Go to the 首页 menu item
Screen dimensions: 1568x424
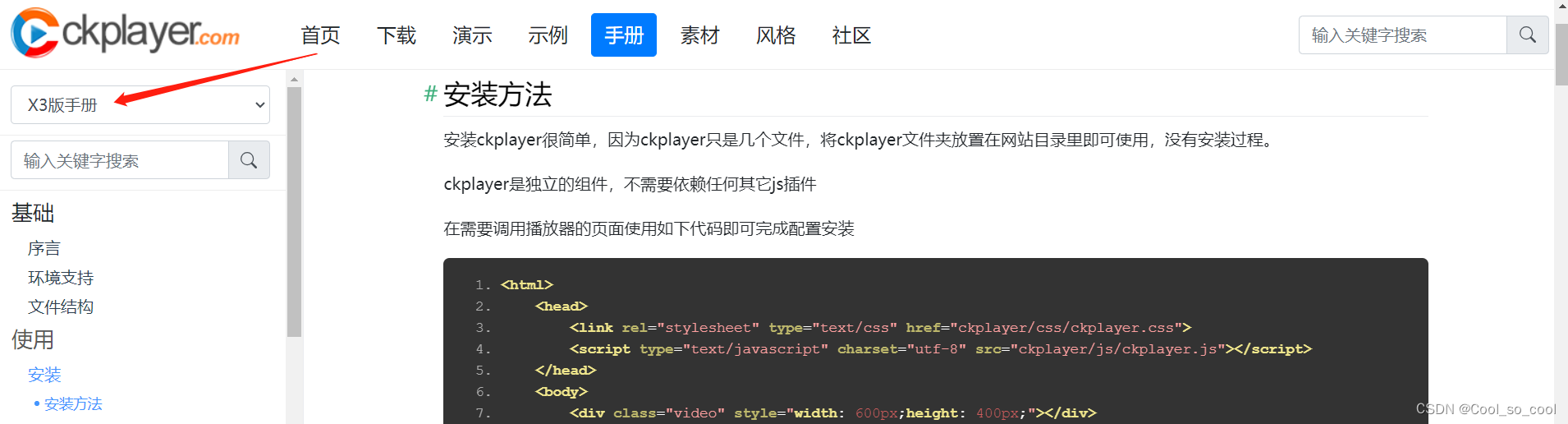(x=320, y=35)
